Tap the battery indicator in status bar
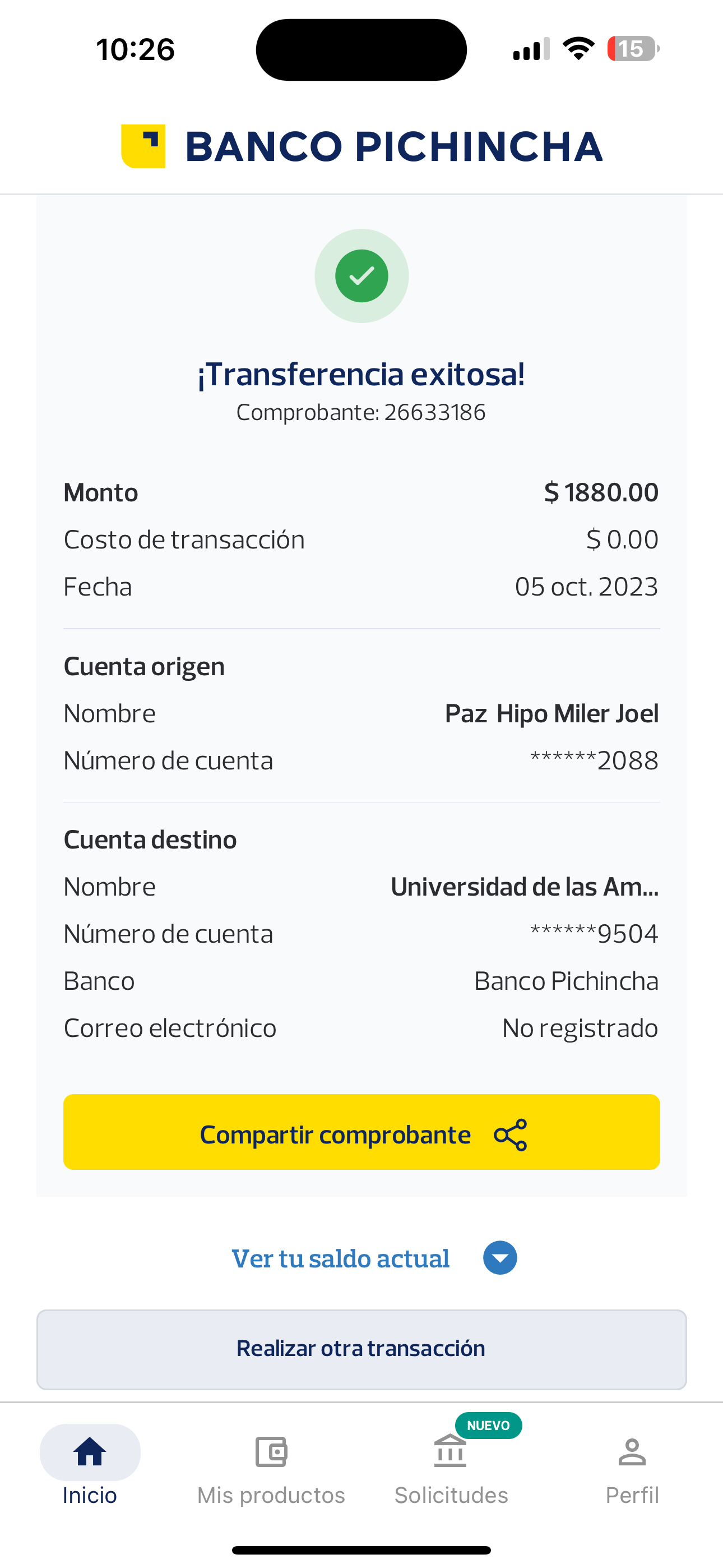Screen dimensions: 723x1568 tap(632, 49)
